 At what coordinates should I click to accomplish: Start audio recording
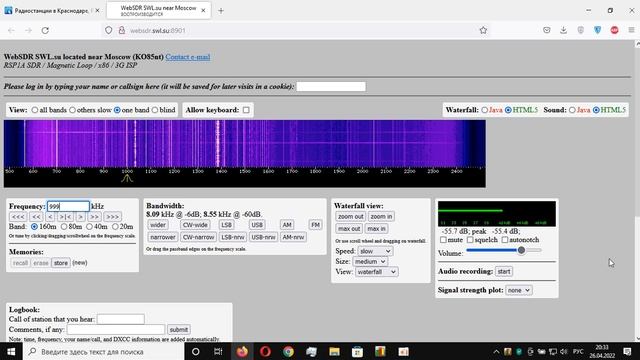(504, 271)
